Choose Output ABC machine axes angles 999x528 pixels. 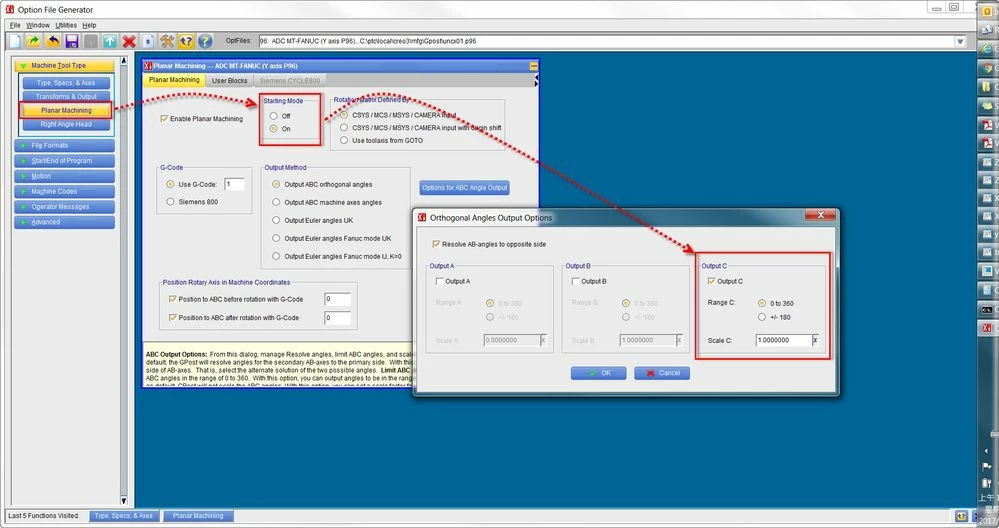[x=276, y=202]
